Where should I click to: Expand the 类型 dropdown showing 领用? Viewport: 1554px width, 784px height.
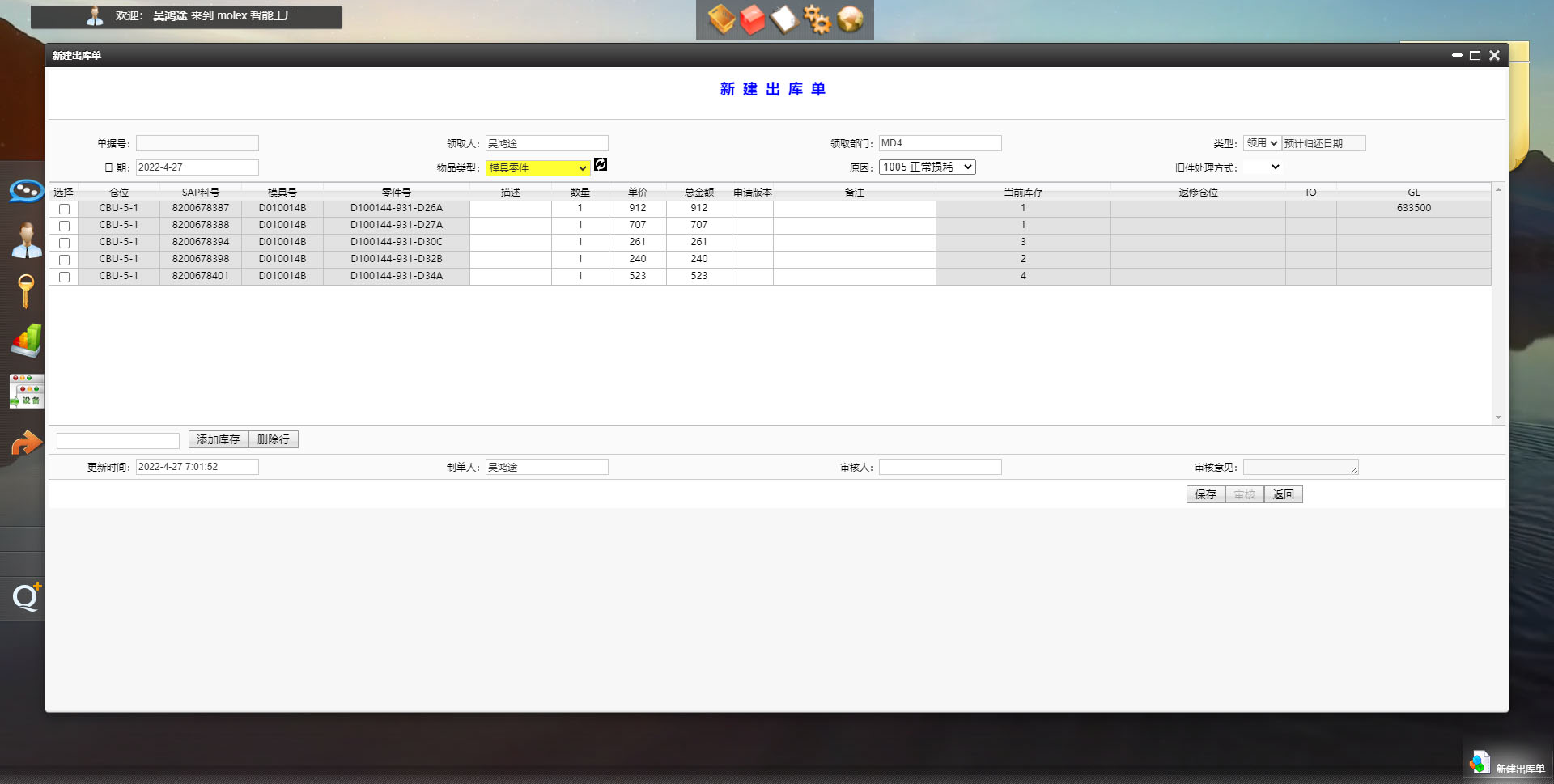click(x=1261, y=143)
